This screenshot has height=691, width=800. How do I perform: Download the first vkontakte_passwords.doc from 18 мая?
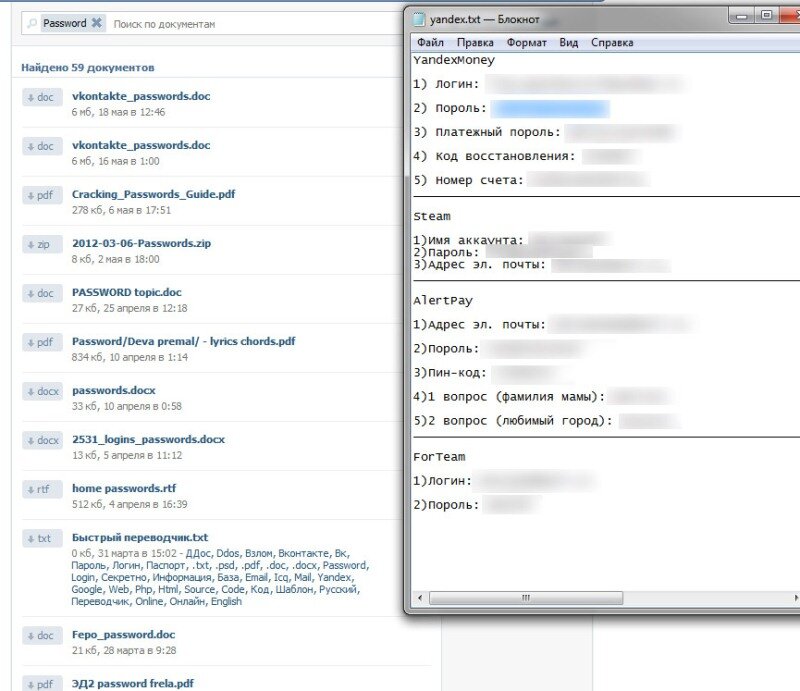pyautogui.click(x=42, y=97)
